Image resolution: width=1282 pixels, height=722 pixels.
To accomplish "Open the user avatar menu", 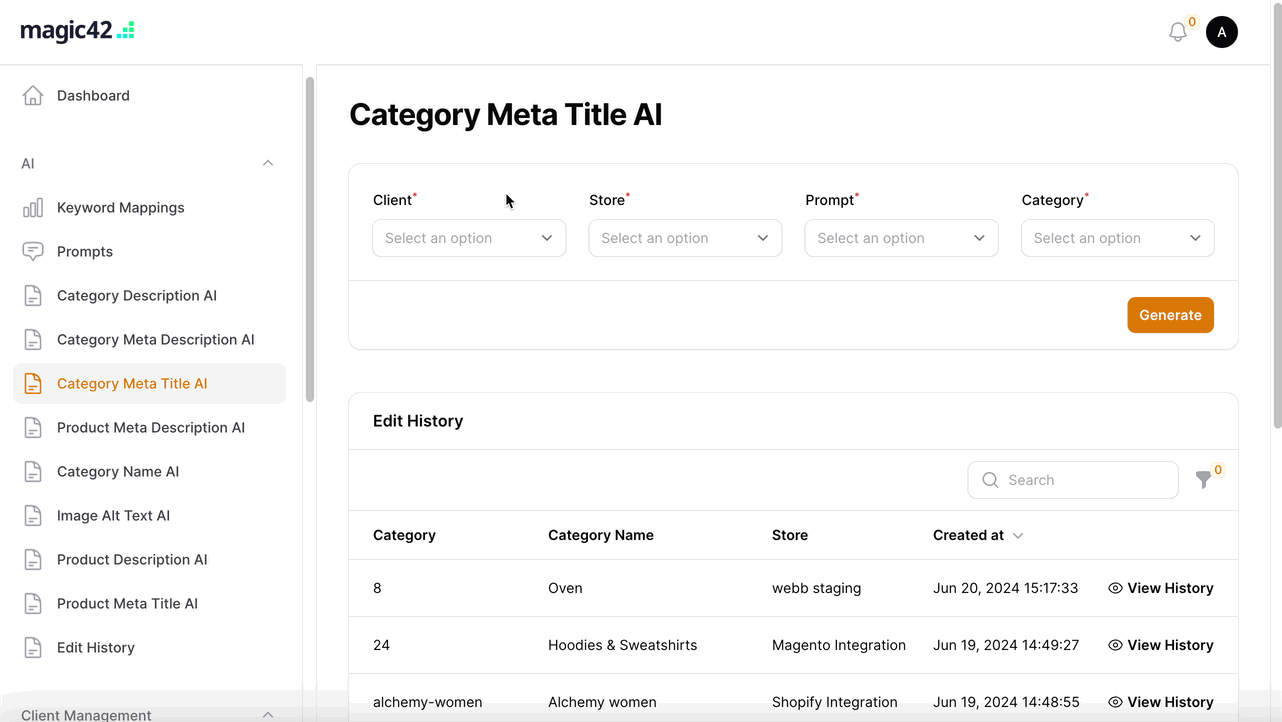I will tap(1221, 32).
